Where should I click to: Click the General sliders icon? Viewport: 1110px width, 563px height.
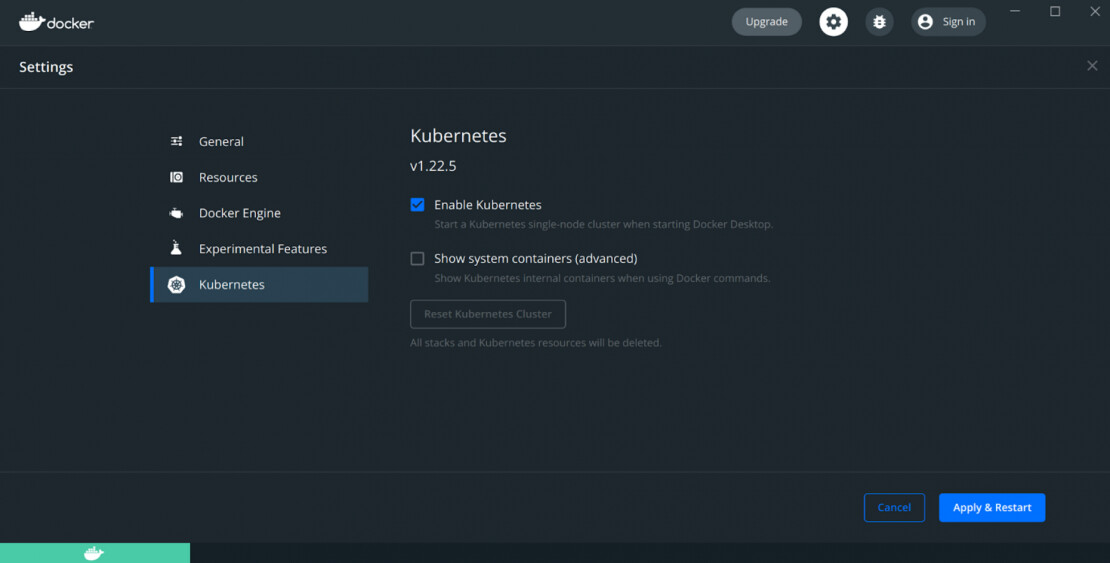pos(177,142)
